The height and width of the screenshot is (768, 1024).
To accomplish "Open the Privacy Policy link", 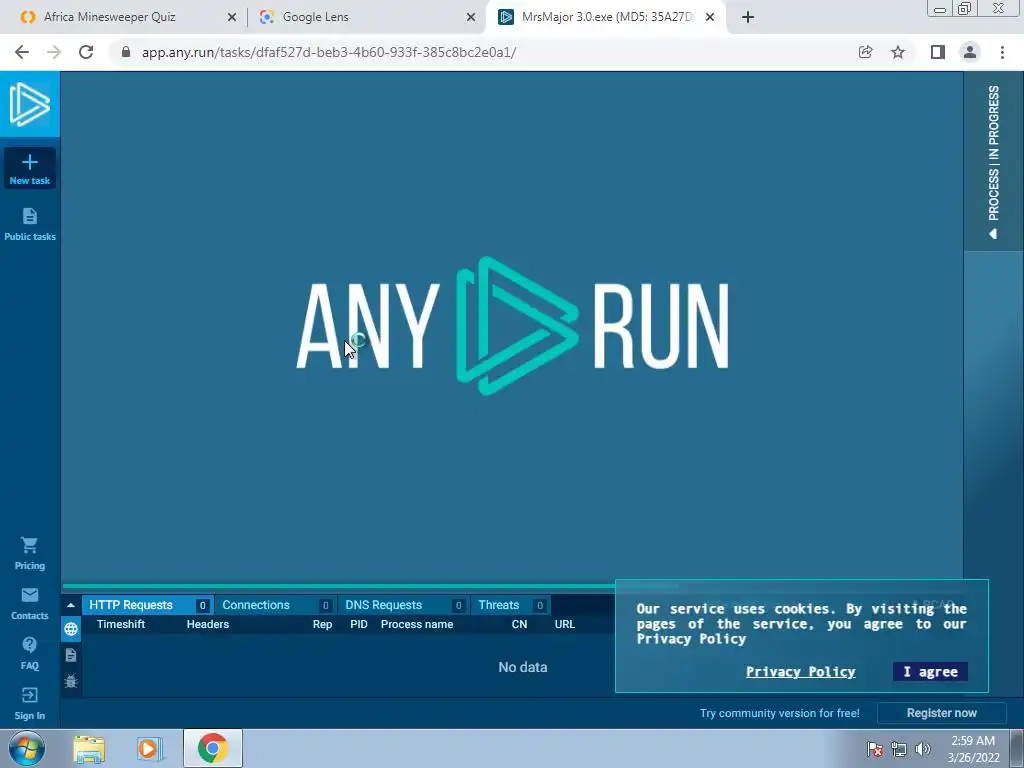I will (x=801, y=671).
